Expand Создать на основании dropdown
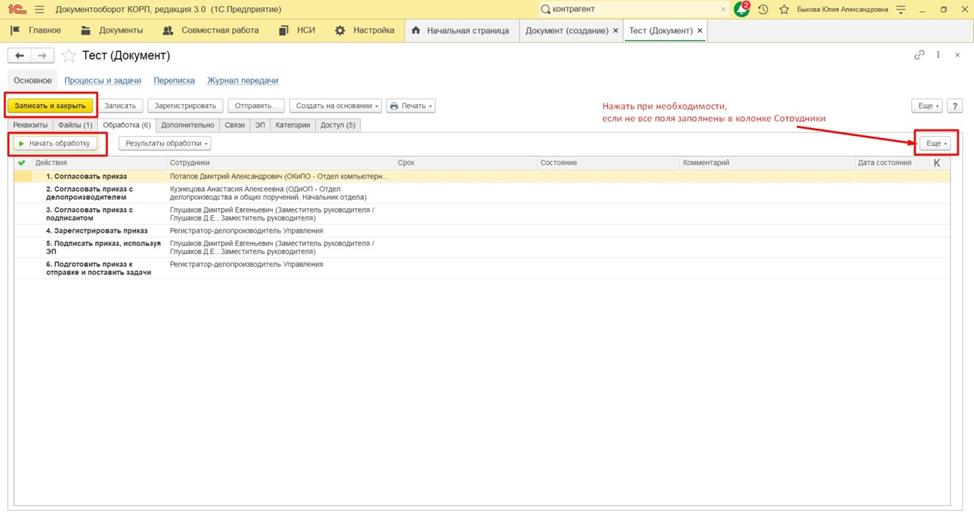This screenshot has width=974, height=512. tap(336, 106)
